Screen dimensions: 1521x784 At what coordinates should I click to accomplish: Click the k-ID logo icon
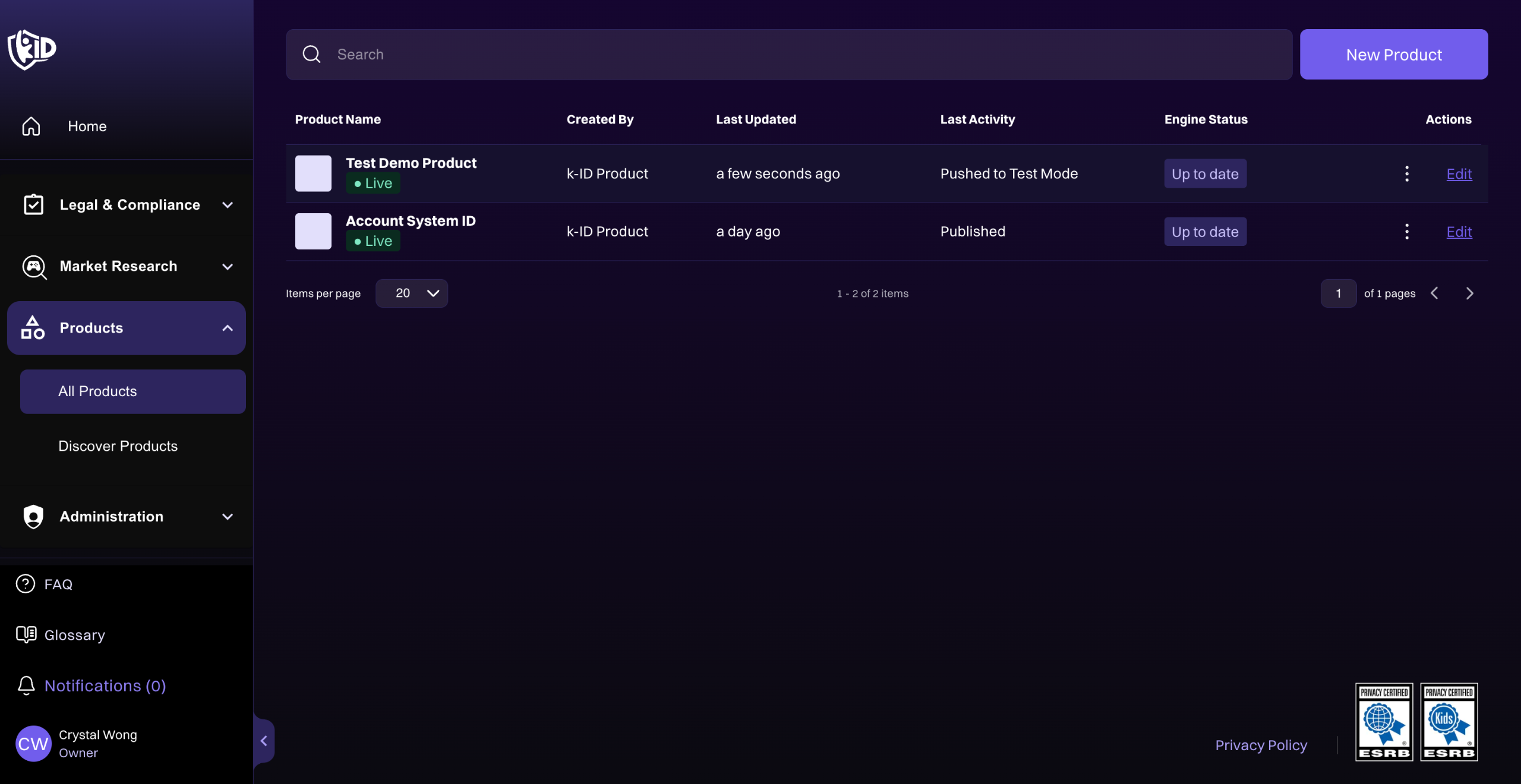click(32, 50)
